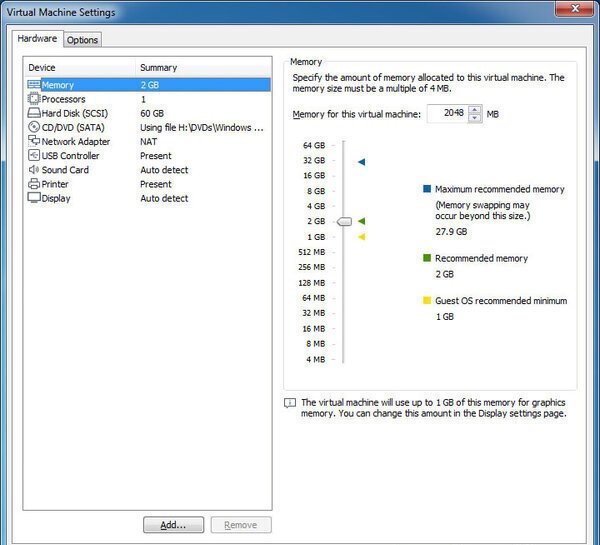Screen dimensions: 600x545
Task: Select the Memory device icon
Action: click(x=34, y=85)
